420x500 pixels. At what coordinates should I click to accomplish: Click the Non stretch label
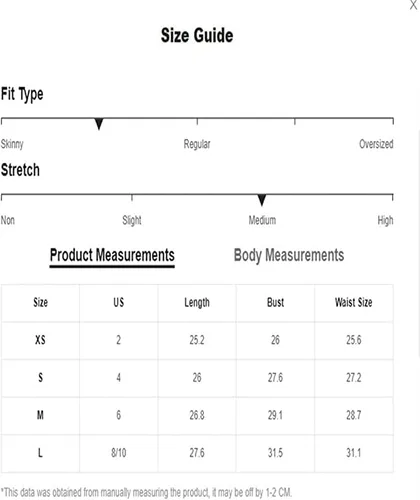(8, 220)
